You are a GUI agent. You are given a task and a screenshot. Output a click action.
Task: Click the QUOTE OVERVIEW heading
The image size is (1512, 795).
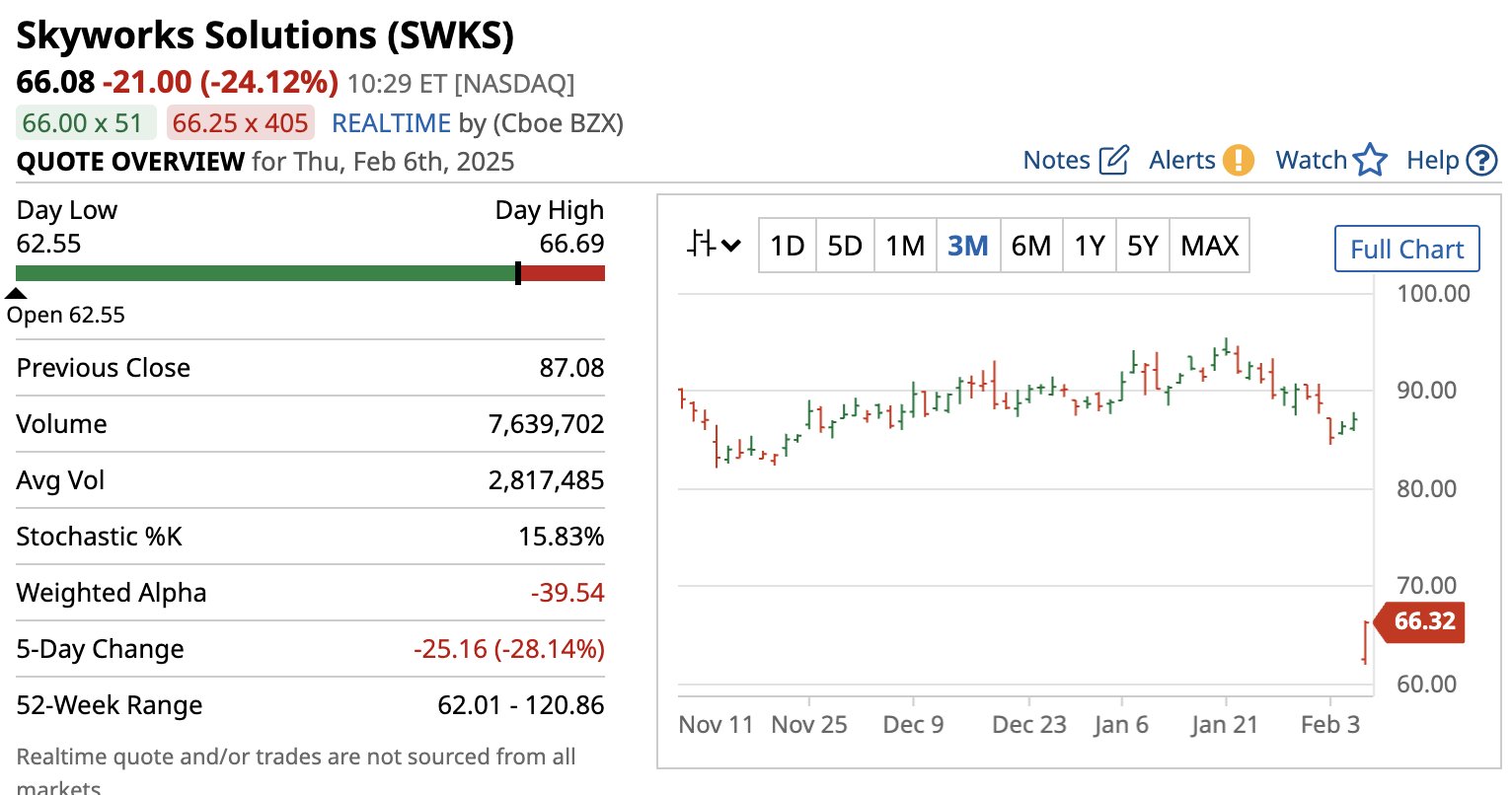(130, 162)
